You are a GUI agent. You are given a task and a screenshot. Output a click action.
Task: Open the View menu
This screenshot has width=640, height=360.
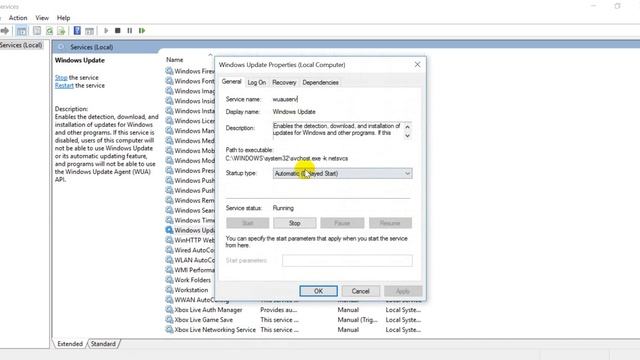[x=42, y=18]
